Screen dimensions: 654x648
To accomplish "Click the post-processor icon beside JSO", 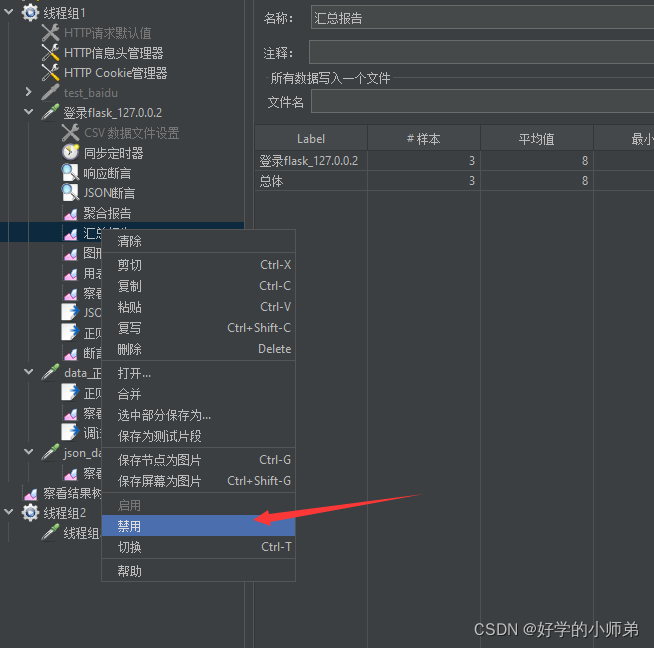I will [70, 313].
